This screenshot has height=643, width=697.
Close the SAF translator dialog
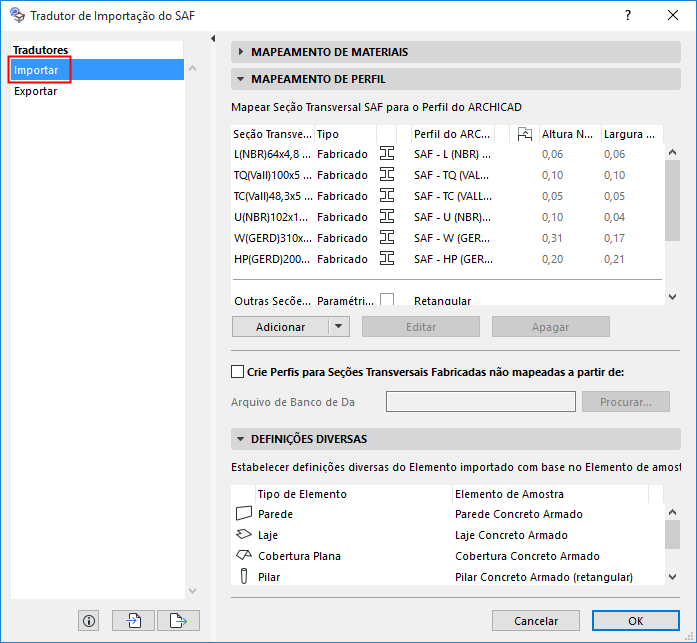(673, 16)
